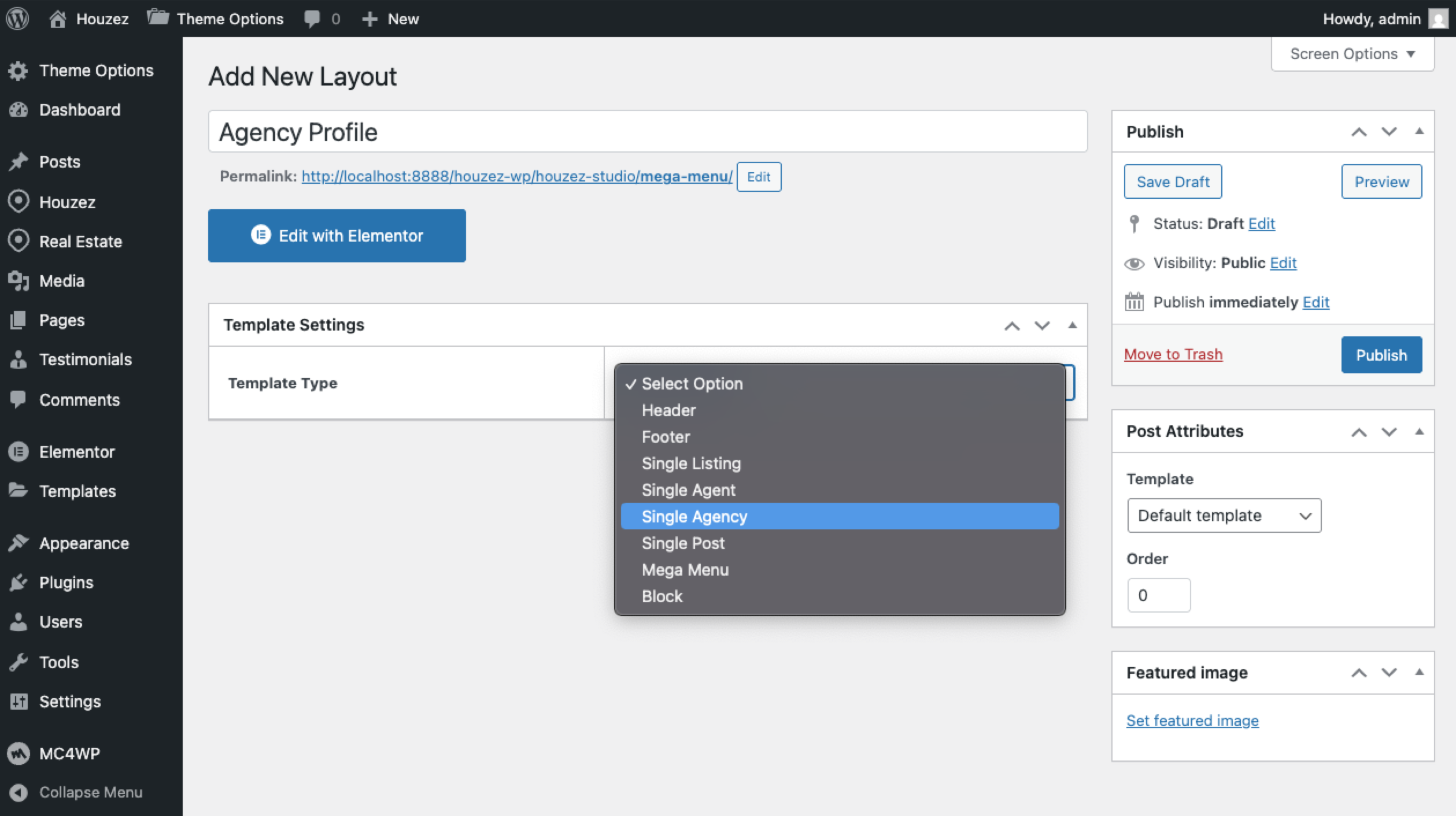Expand the Screen Options dropdown
This screenshot has height=816, width=1456.
[1352, 54]
